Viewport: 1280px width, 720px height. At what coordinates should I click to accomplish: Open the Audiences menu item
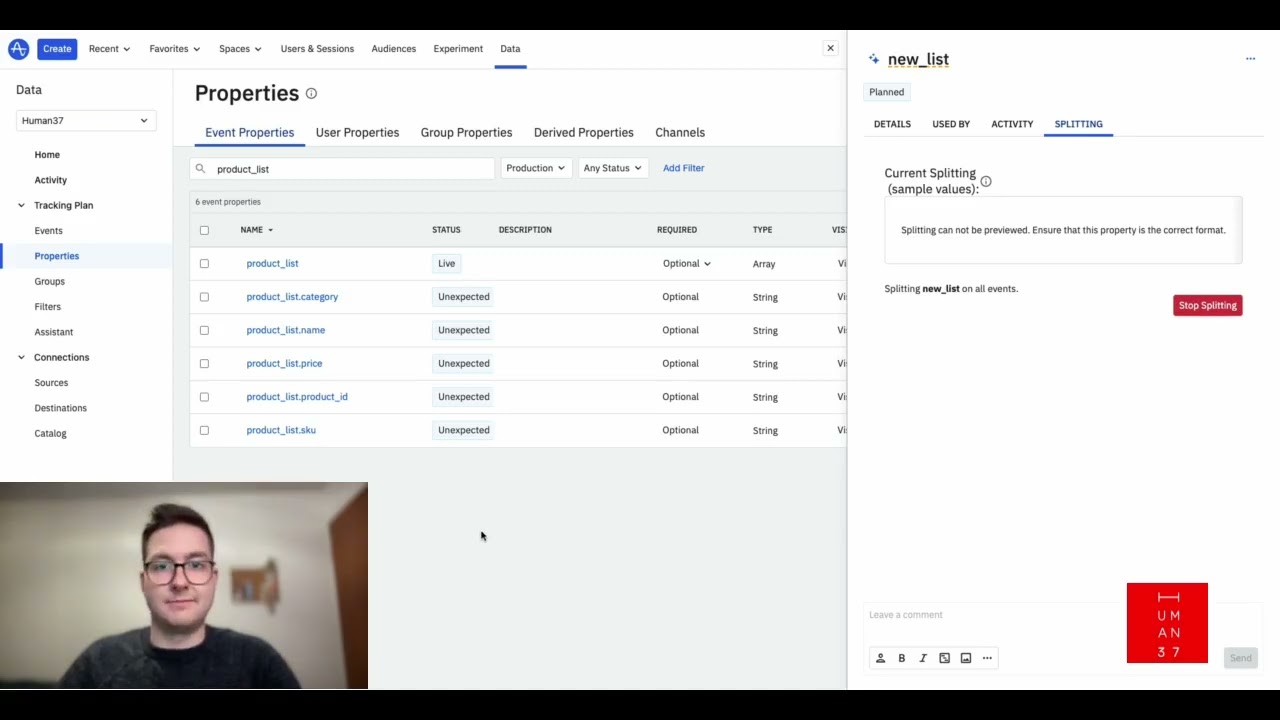click(x=393, y=48)
